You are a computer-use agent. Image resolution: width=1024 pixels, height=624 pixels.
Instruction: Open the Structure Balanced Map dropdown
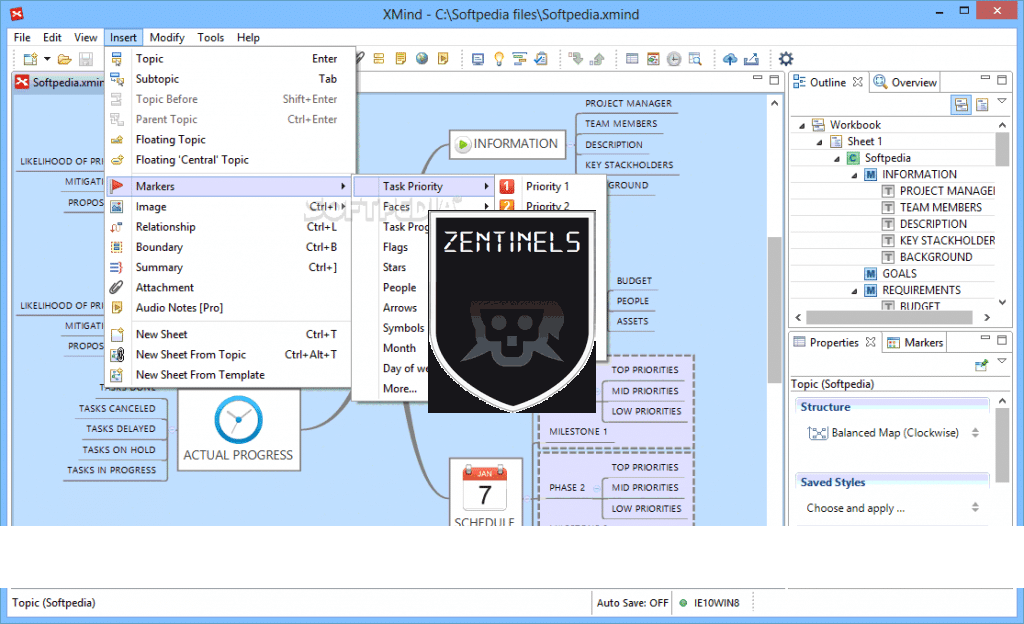[975, 433]
